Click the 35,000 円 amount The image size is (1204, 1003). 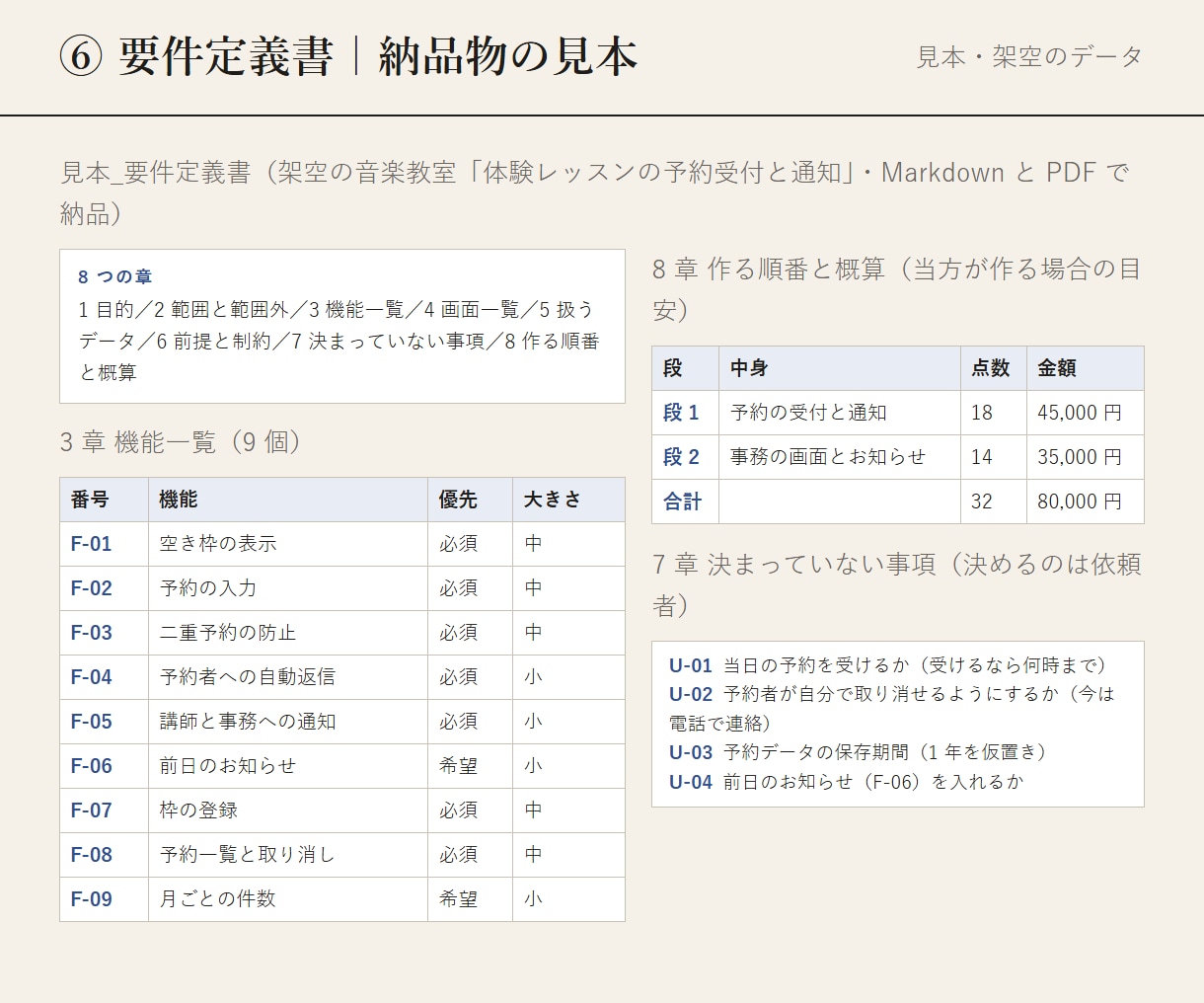pos(1086,457)
